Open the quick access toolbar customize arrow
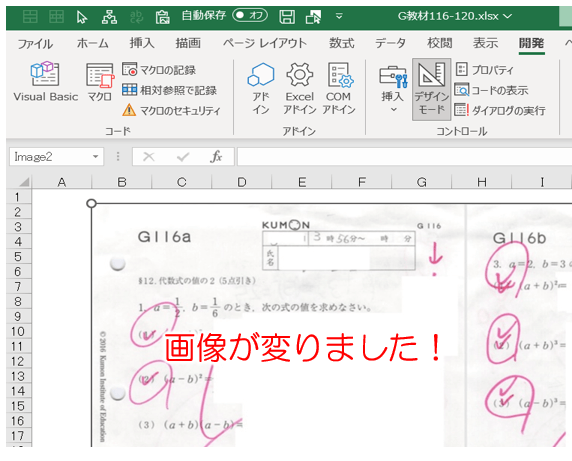Image resolution: width=572 pixels, height=461 pixels. [x=339, y=16]
